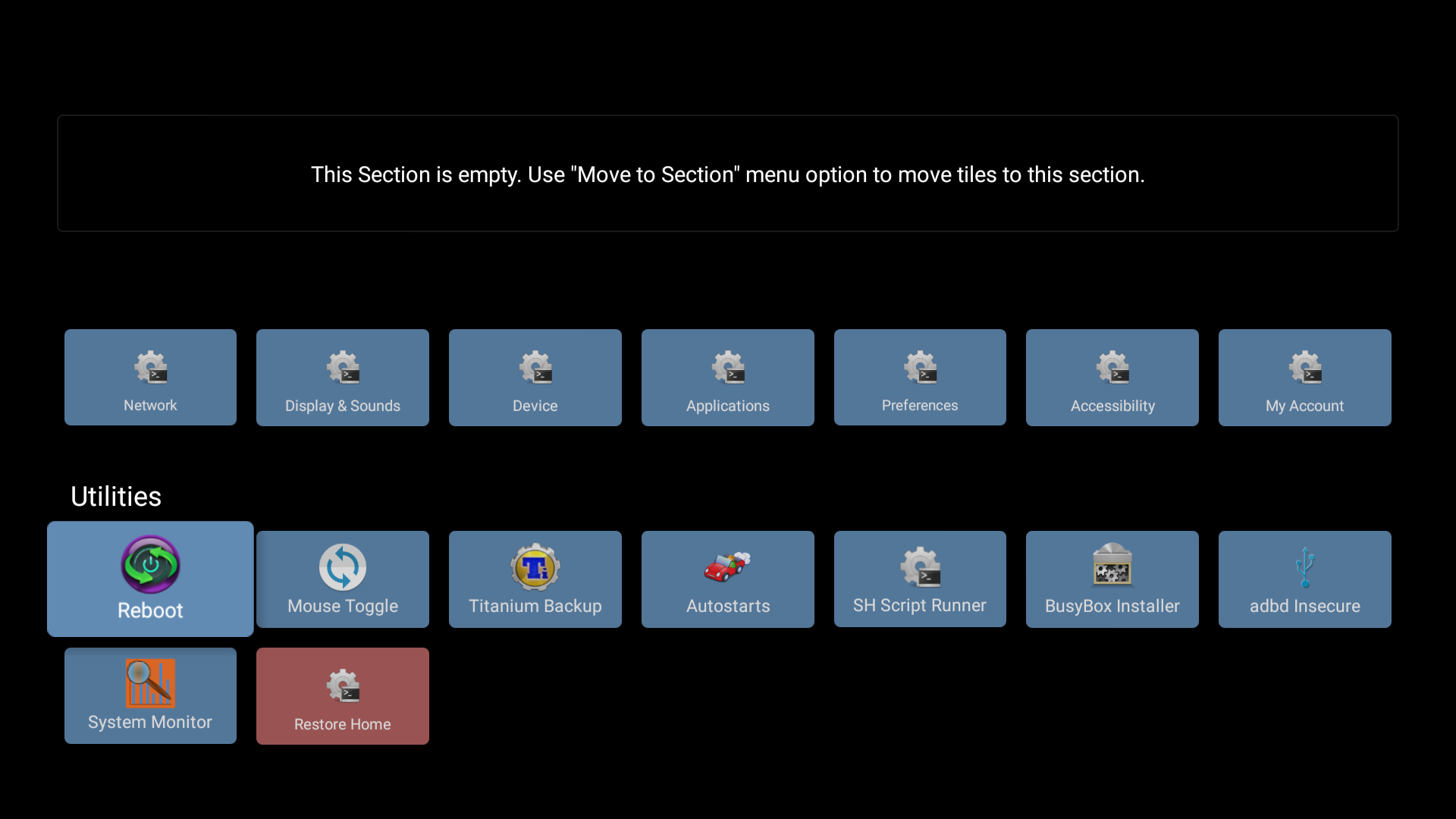
Task: Select the Accessibility settings tile
Action: tap(1112, 377)
